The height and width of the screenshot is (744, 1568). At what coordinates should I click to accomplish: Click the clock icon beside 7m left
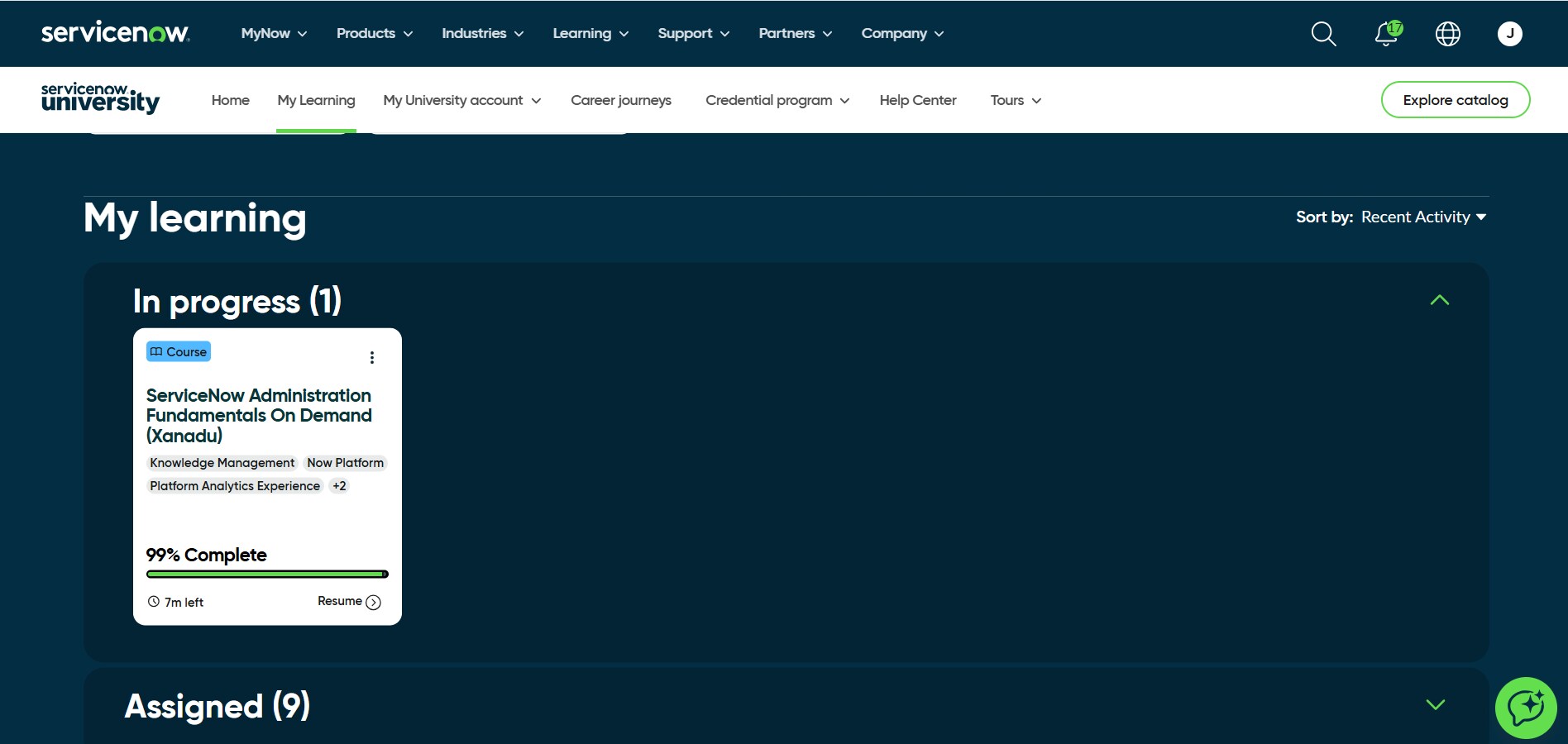(154, 602)
